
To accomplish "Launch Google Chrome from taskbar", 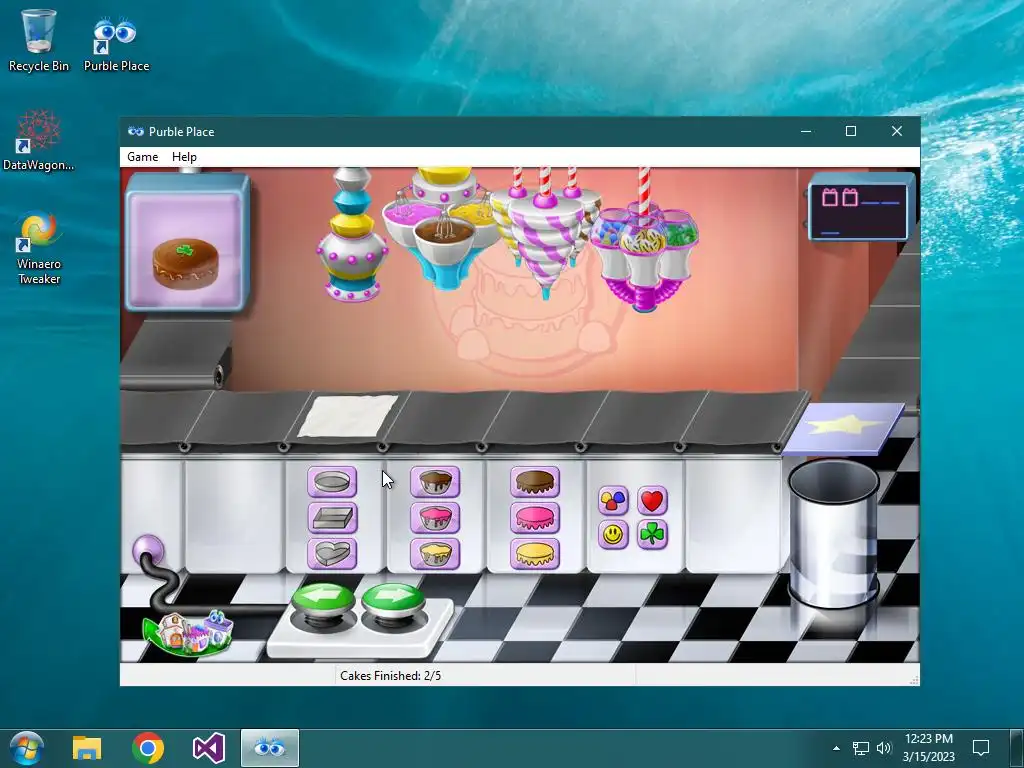I will coord(148,748).
